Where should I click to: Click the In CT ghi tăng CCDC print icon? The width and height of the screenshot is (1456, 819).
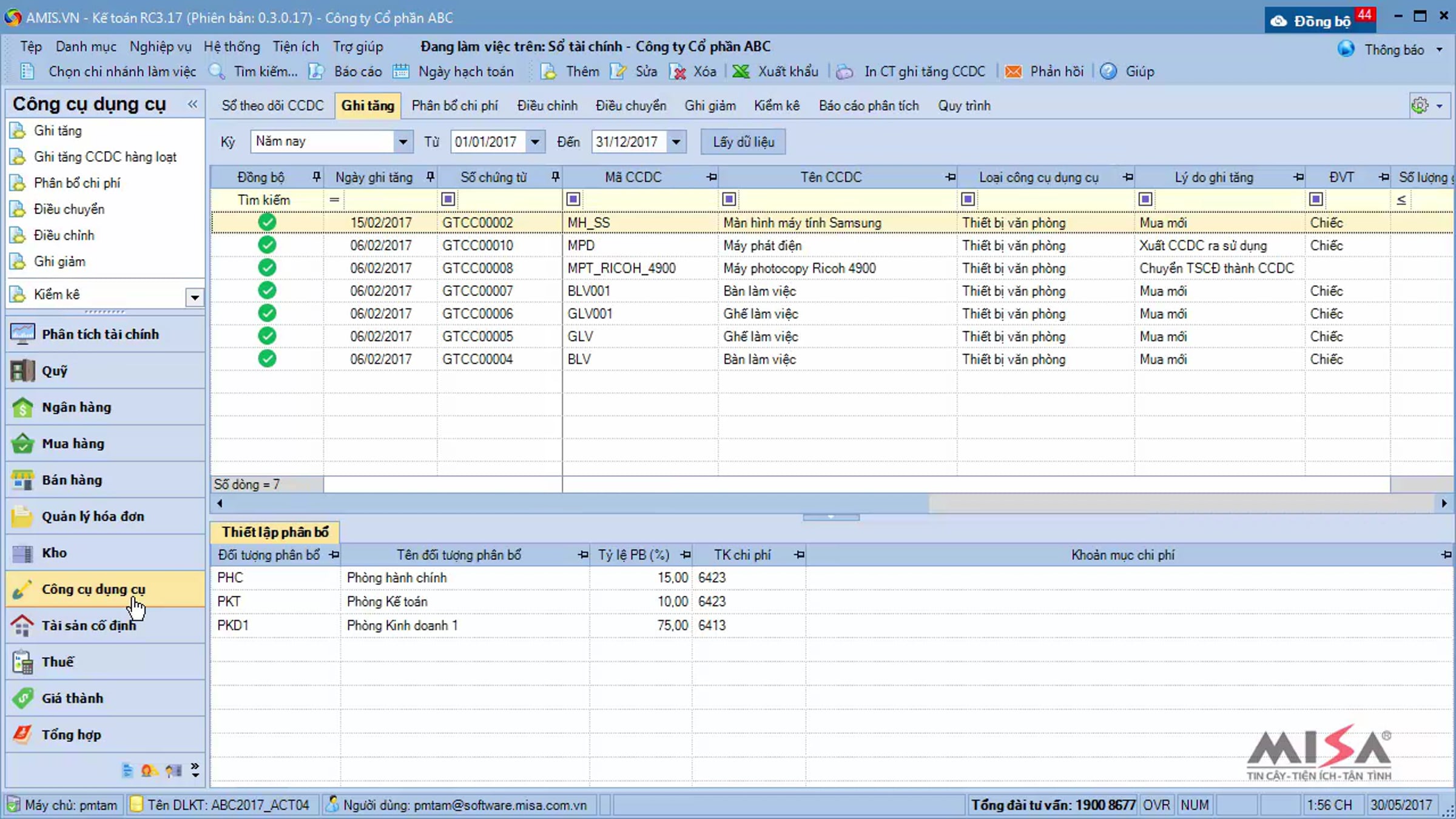point(844,72)
